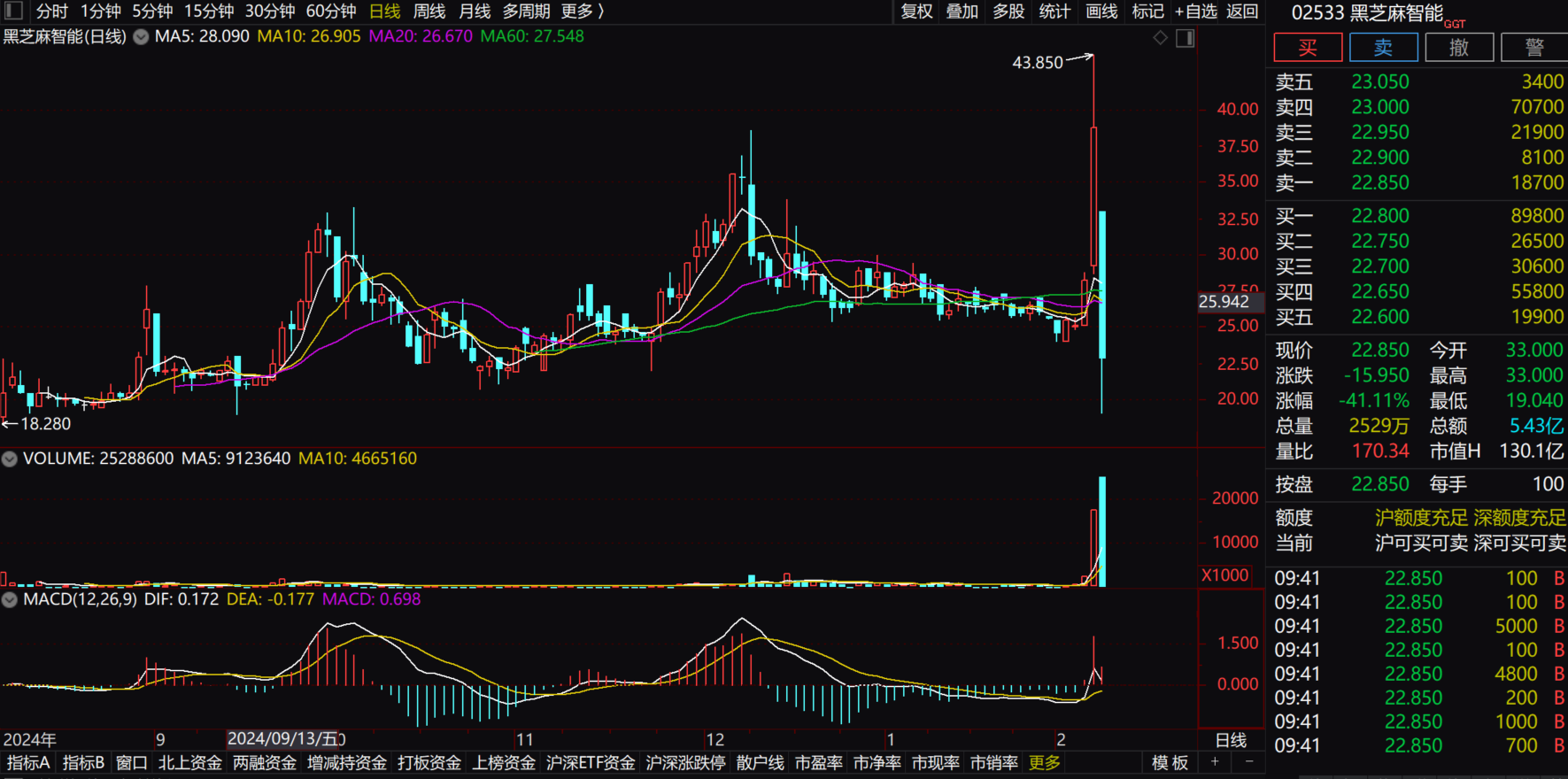Expand the 黑芝麻智能(日线) indicator dropdown arrow
The width and height of the screenshot is (1568, 779).
tap(141, 37)
